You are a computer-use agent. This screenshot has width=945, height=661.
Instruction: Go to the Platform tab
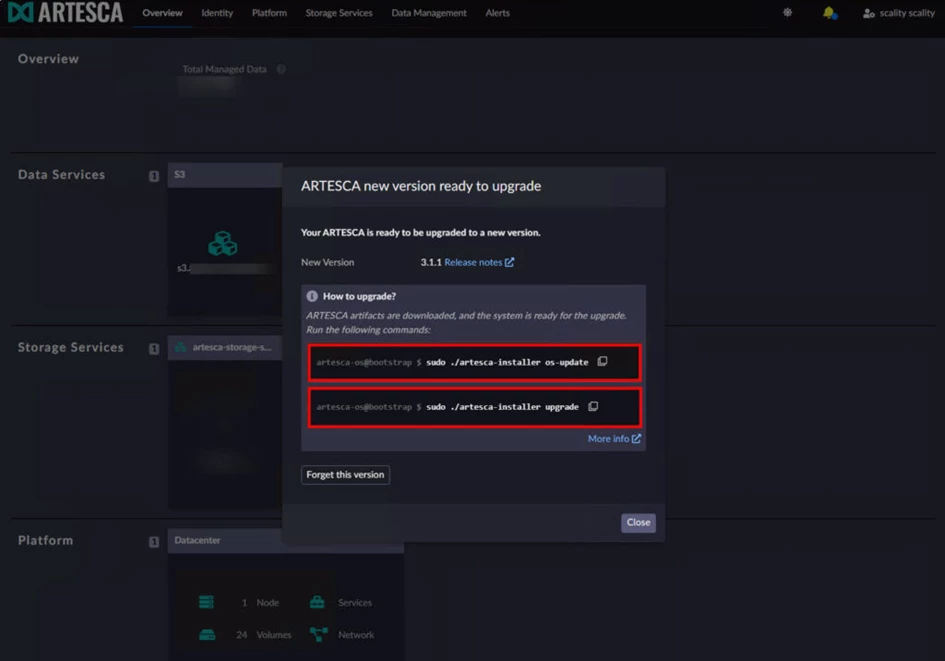[269, 13]
